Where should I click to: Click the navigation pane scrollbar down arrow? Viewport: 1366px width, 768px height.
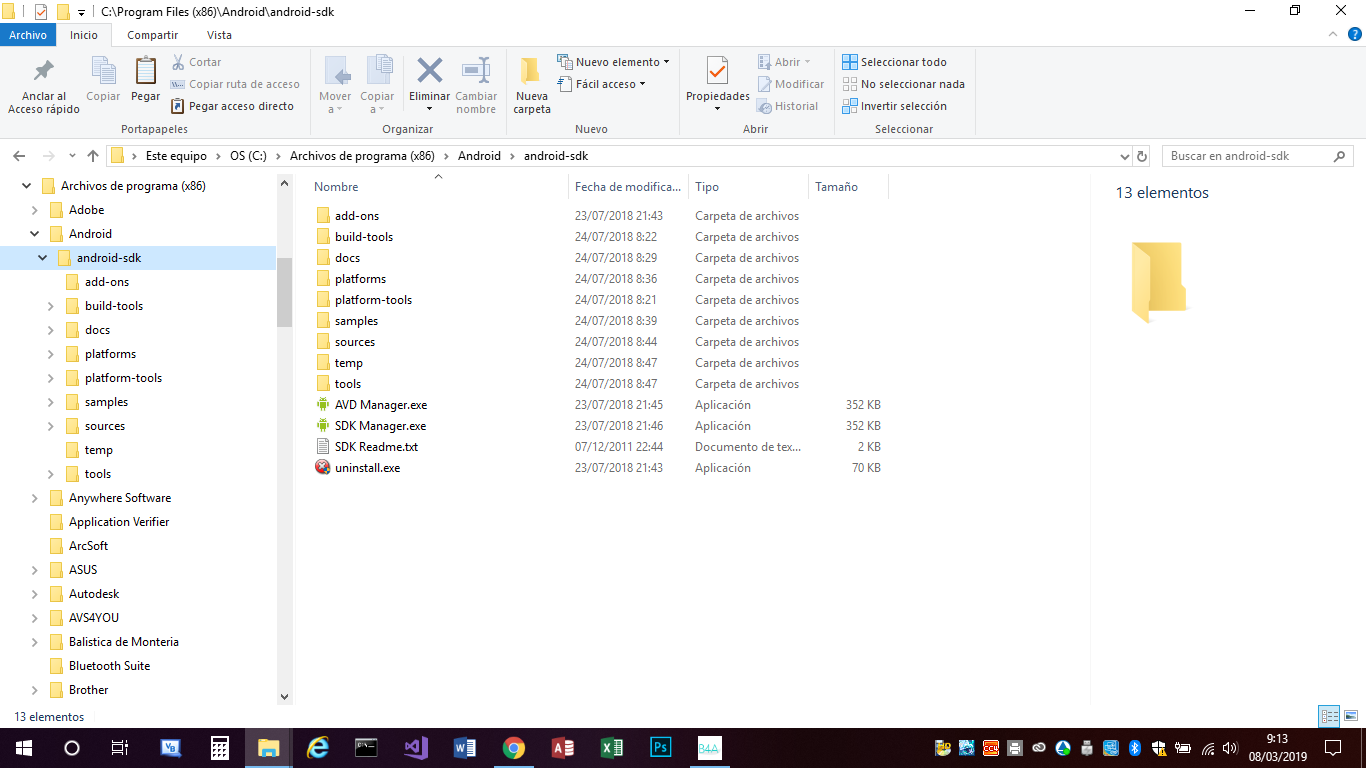pyautogui.click(x=284, y=697)
